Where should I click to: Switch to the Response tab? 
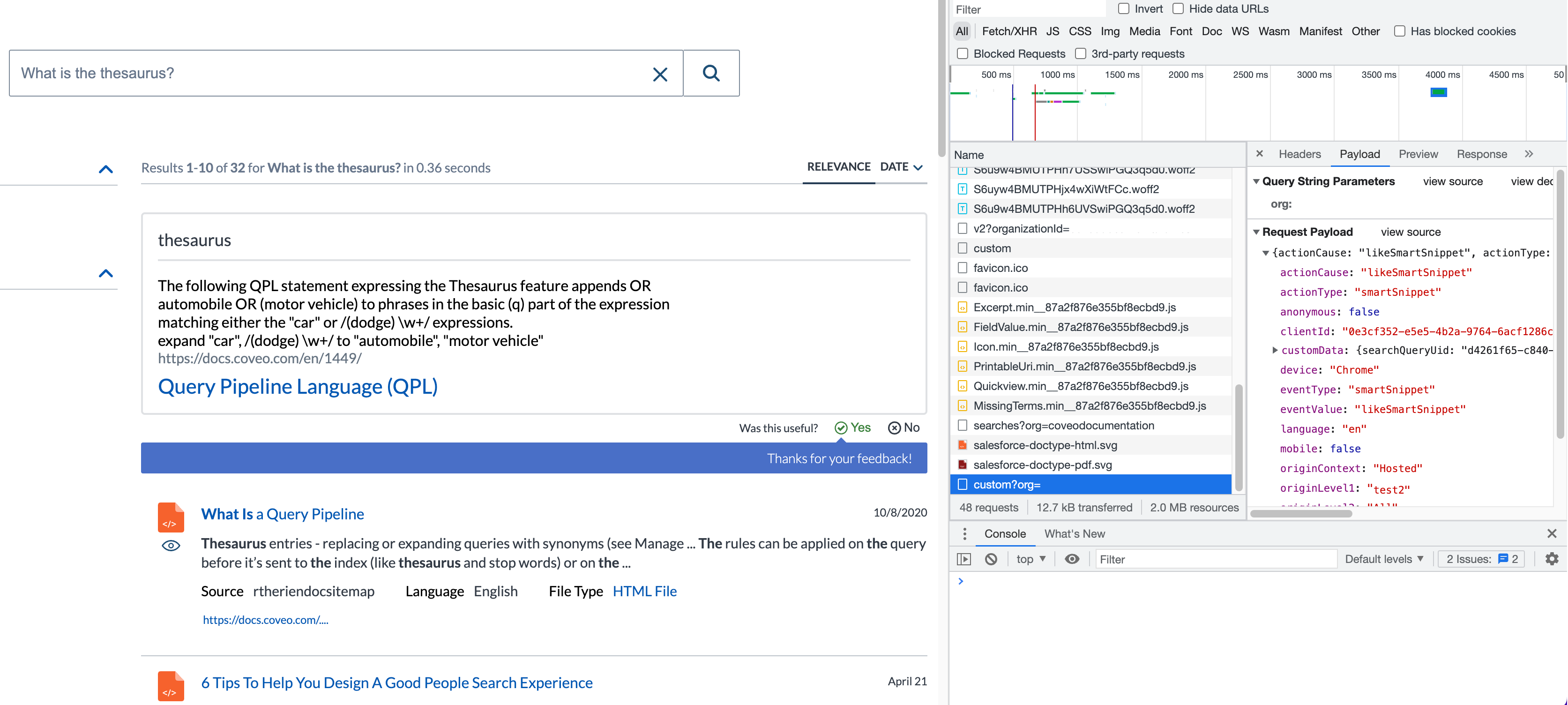pos(1481,154)
